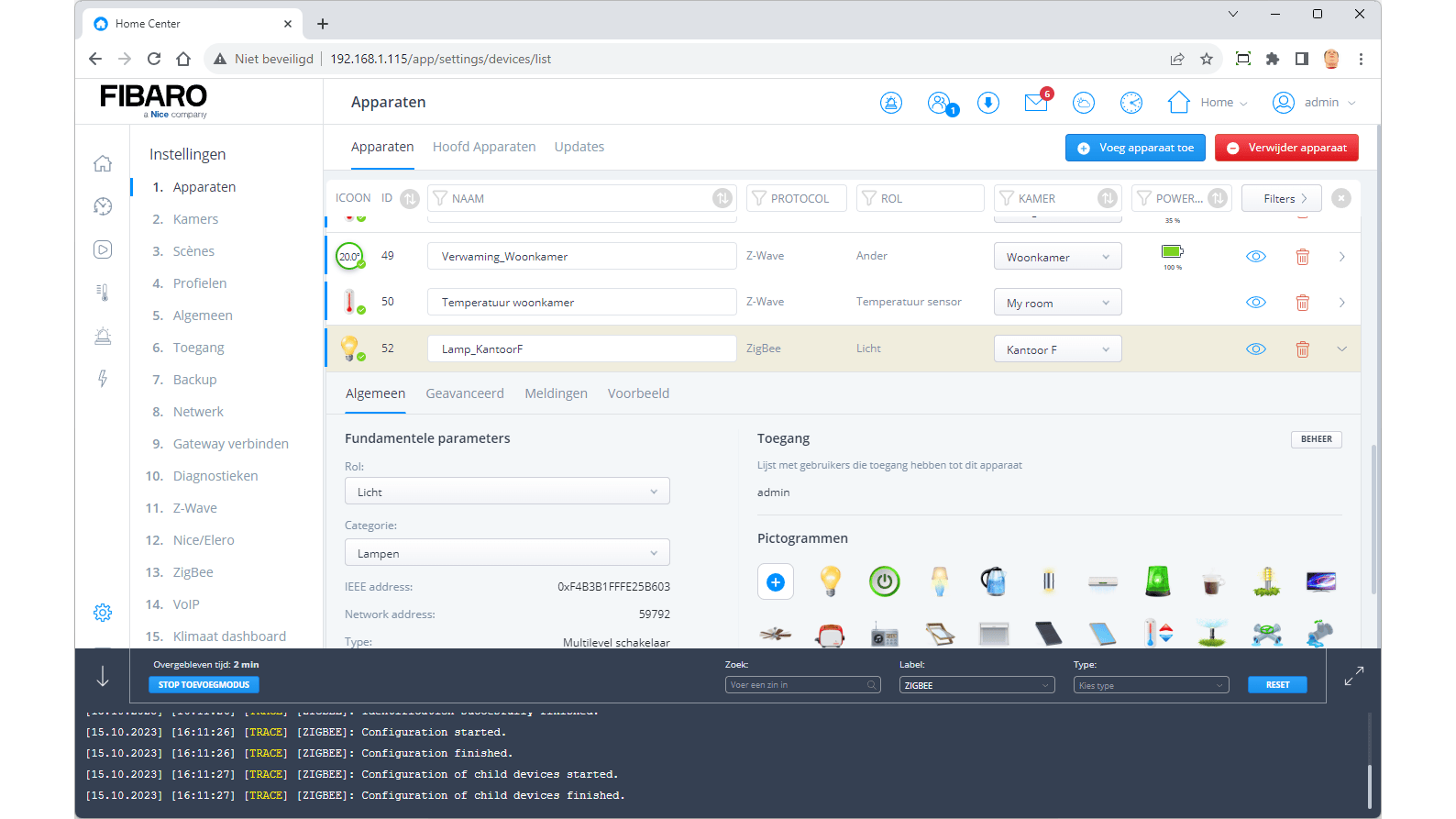This screenshot has height=819, width=1456.
Task: Open the Categorie dropdown set to Lampen
Action: (507, 553)
